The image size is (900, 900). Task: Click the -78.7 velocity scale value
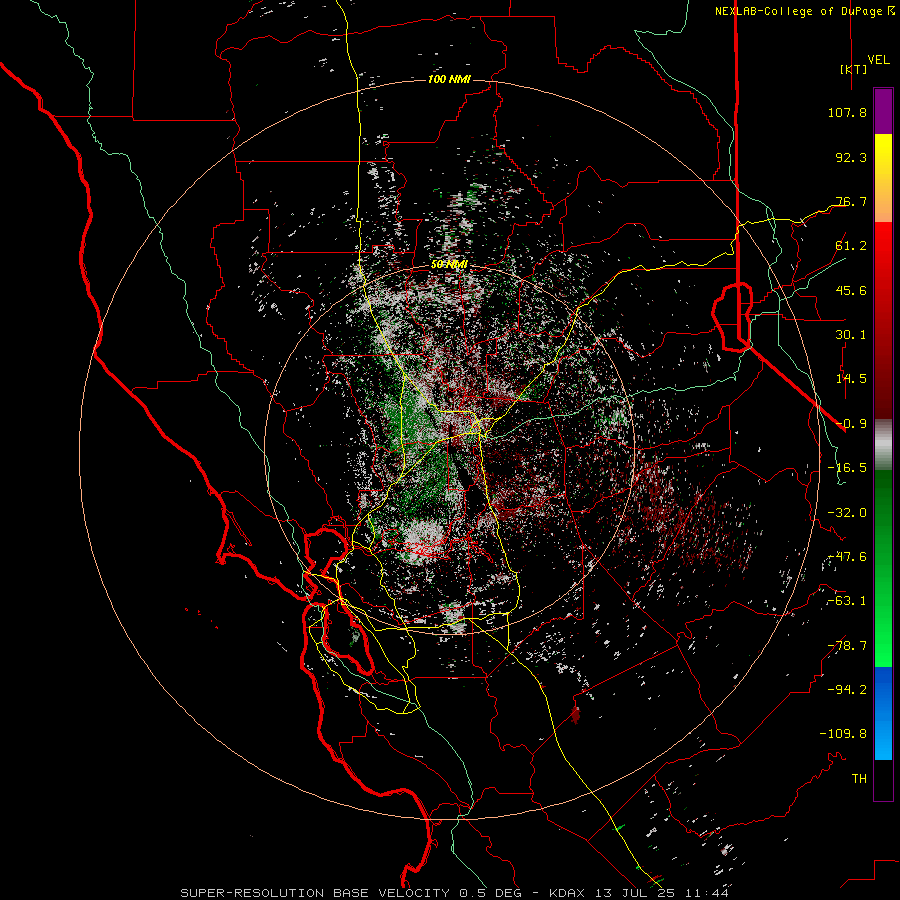pyautogui.click(x=847, y=646)
